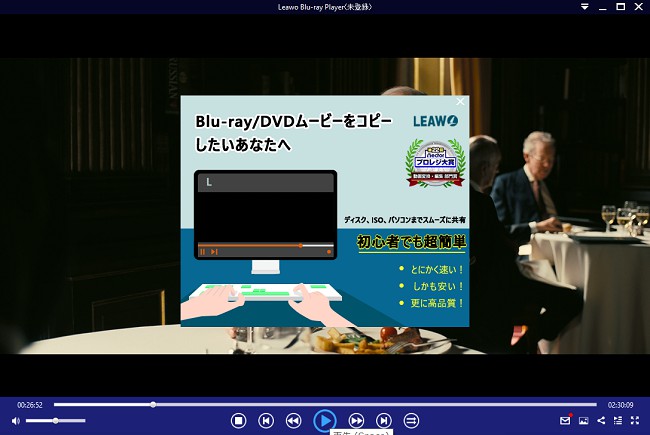Click the monitor illustration in the ad

tap(265, 221)
